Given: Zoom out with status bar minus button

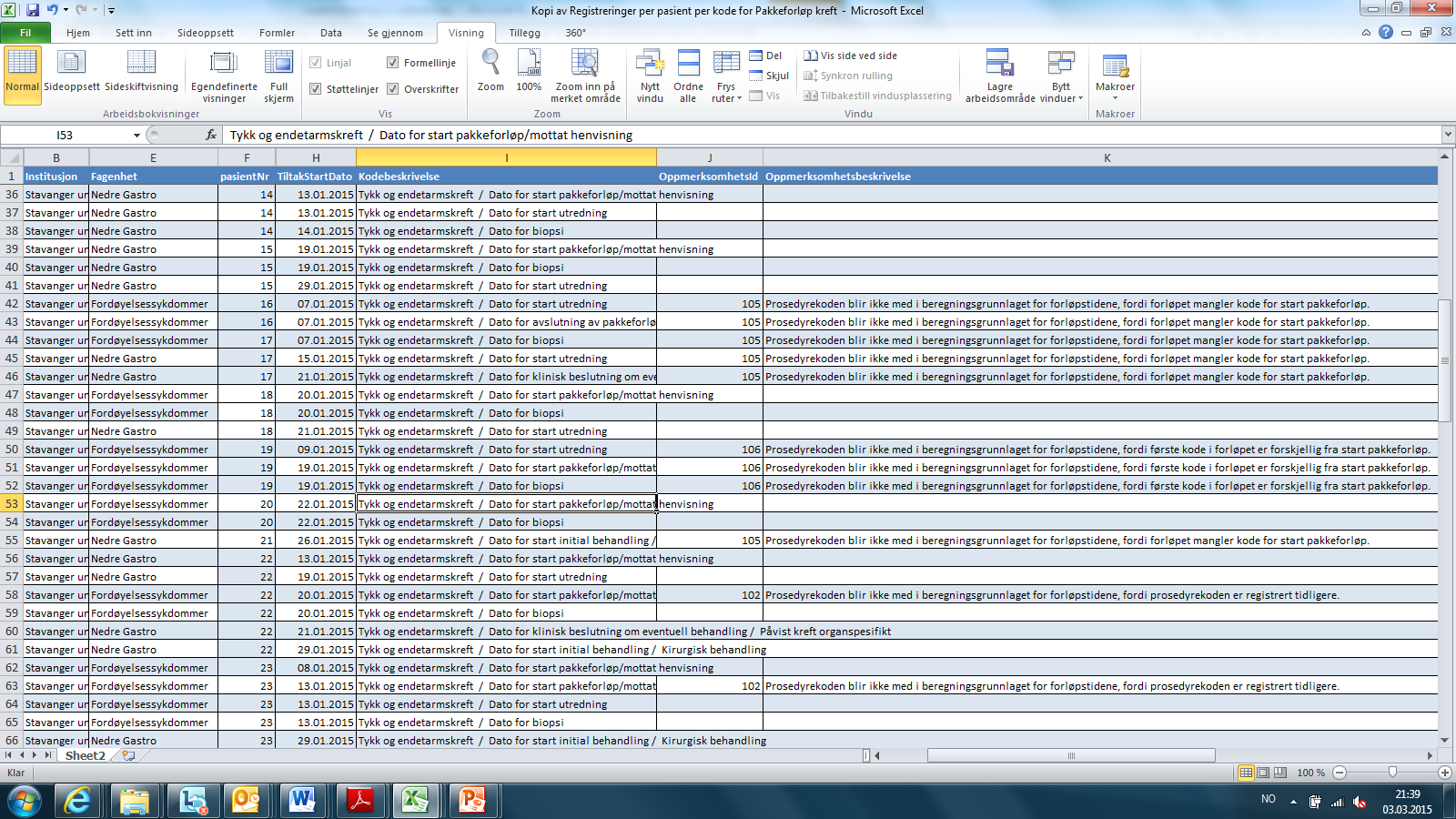Looking at the screenshot, I should click(1340, 773).
